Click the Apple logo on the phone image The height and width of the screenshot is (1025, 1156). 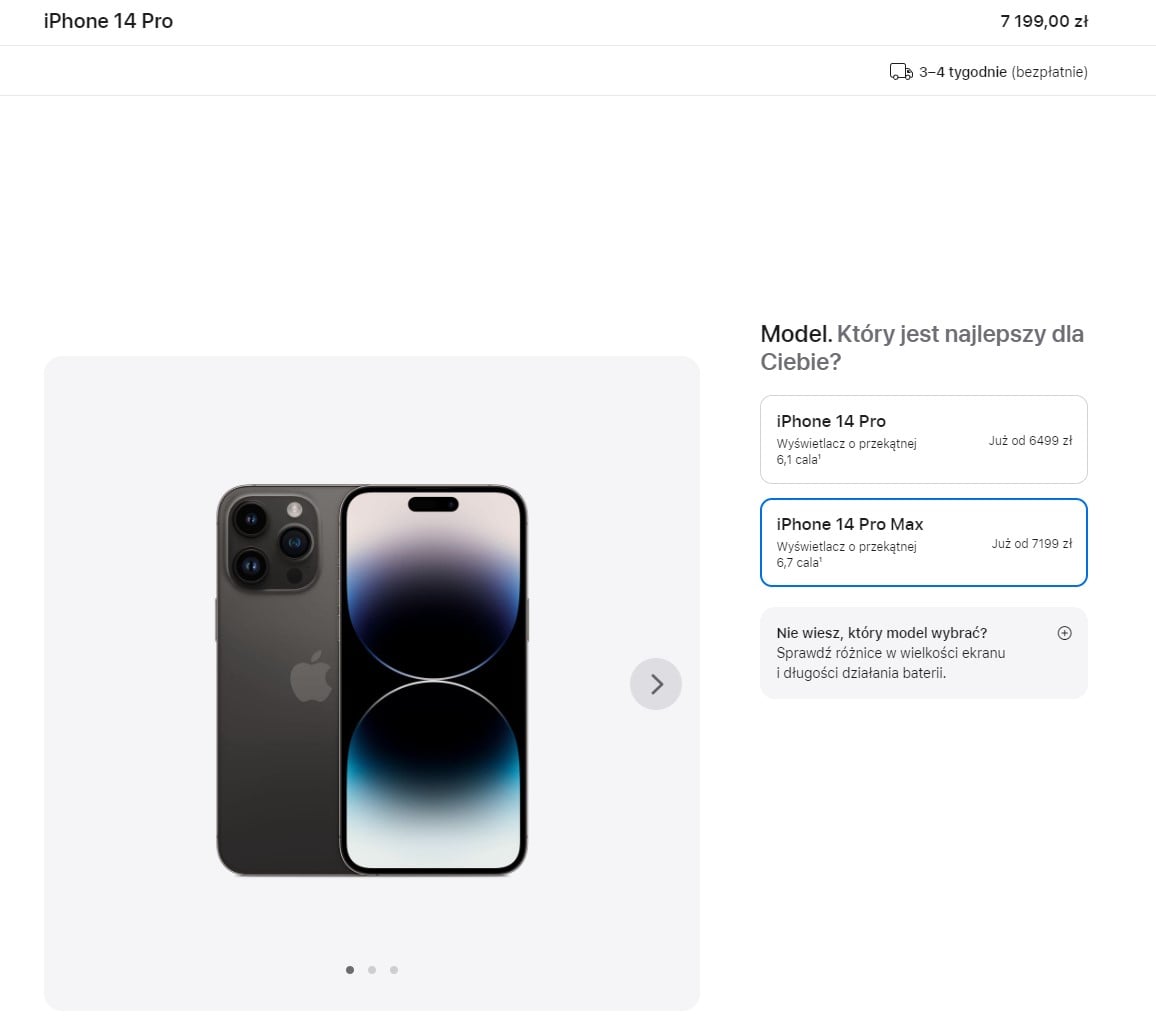pyautogui.click(x=311, y=675)
